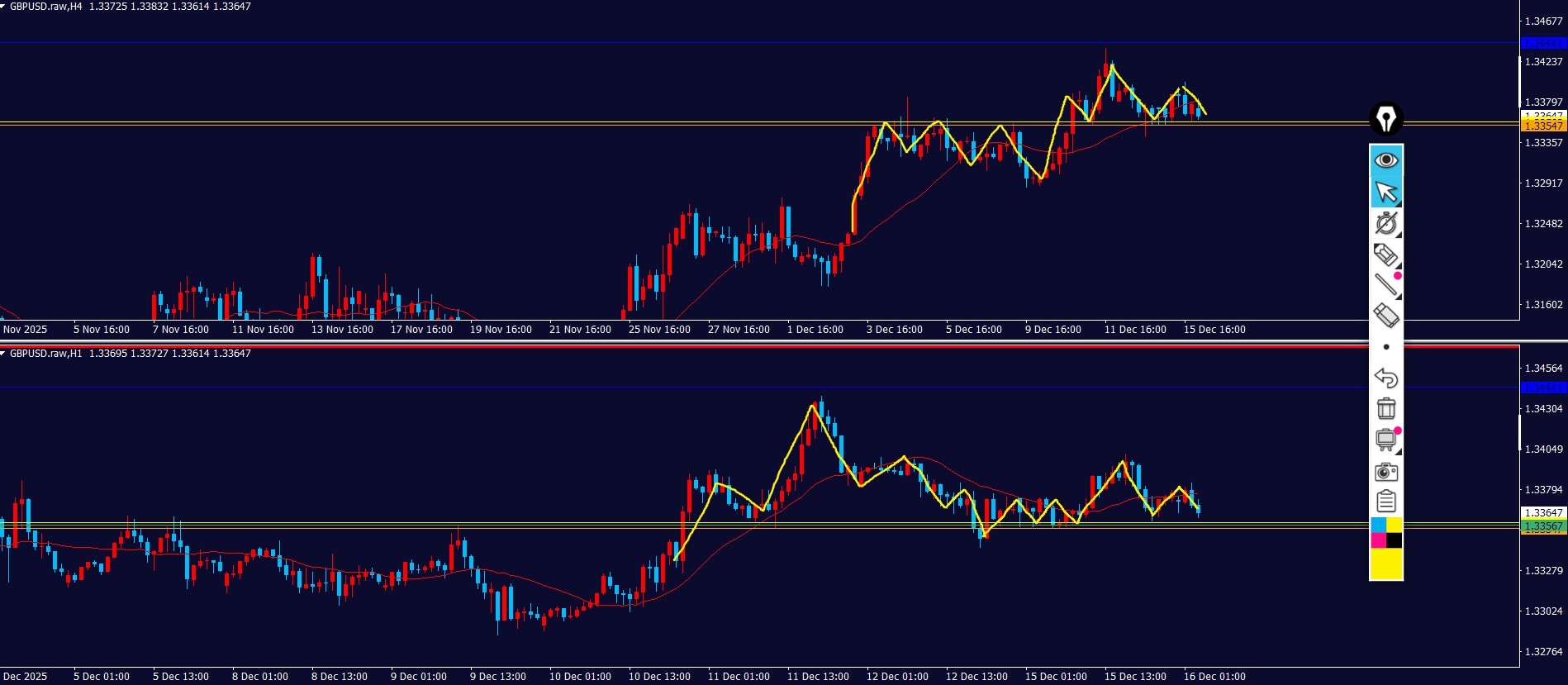
Task: Select the straight line tool
Action: pos(1385,285)
